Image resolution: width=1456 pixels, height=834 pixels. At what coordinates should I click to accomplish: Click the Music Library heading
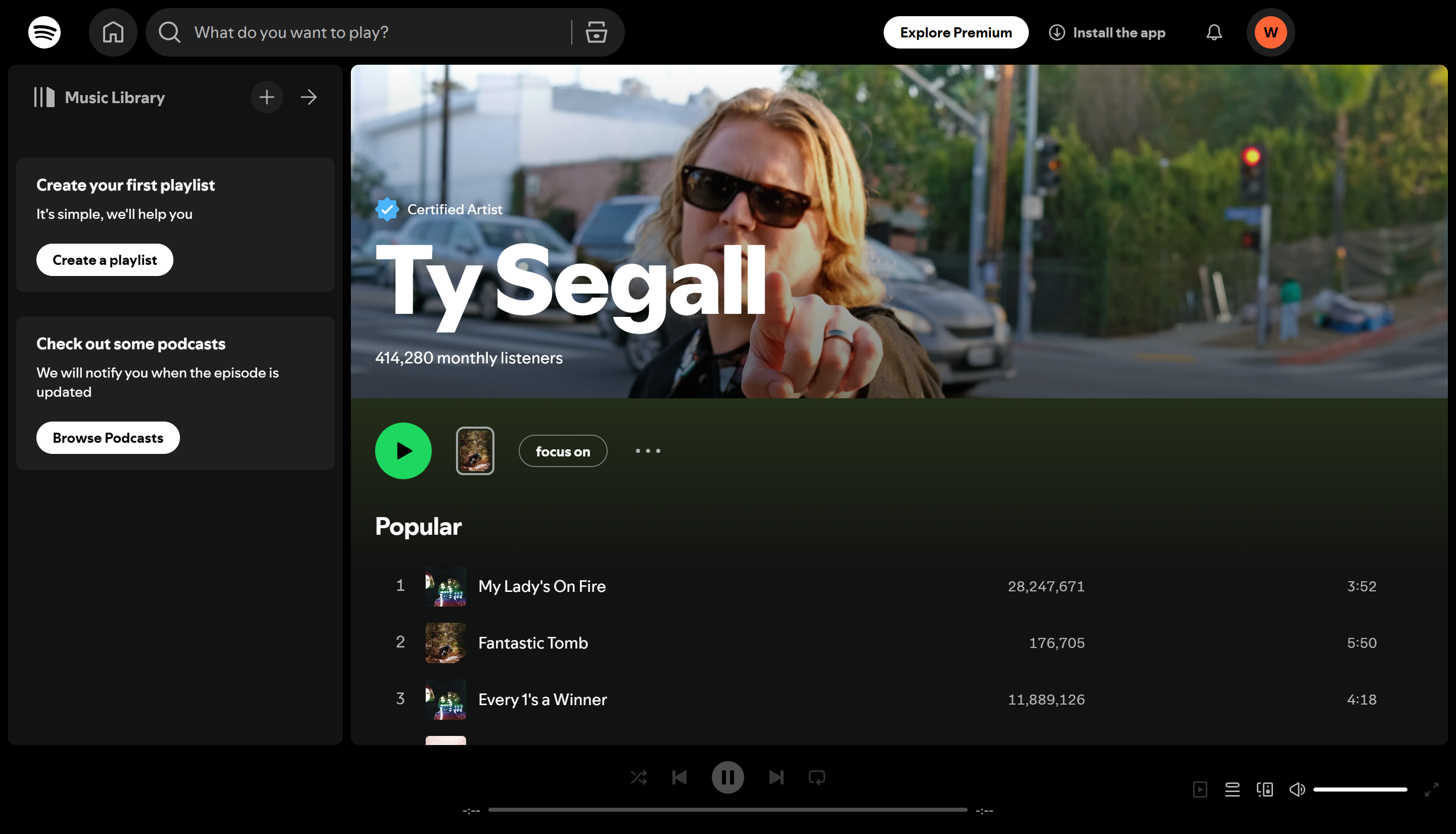tap(115, 98)
